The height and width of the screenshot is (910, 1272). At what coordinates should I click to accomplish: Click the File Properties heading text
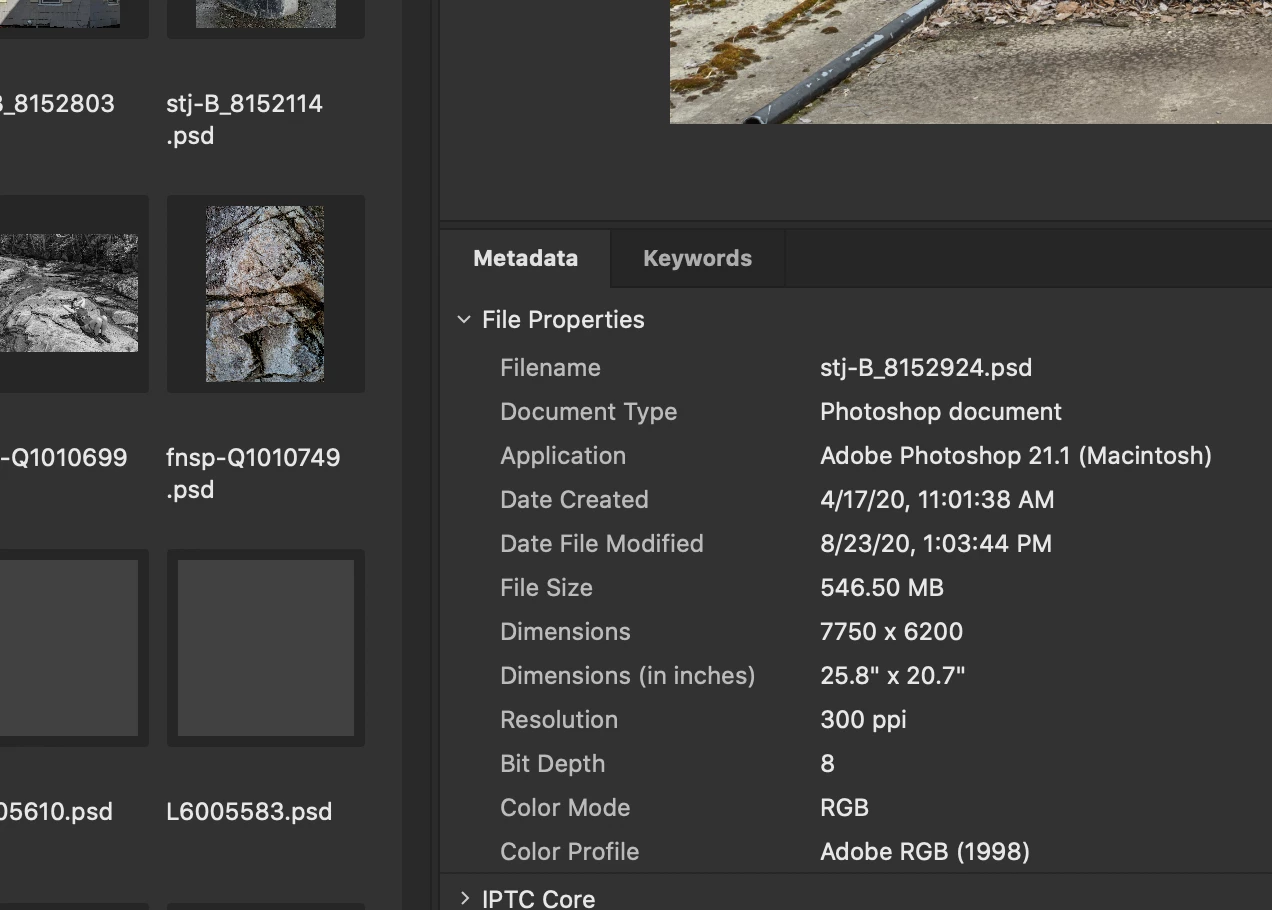coord(563,320)
